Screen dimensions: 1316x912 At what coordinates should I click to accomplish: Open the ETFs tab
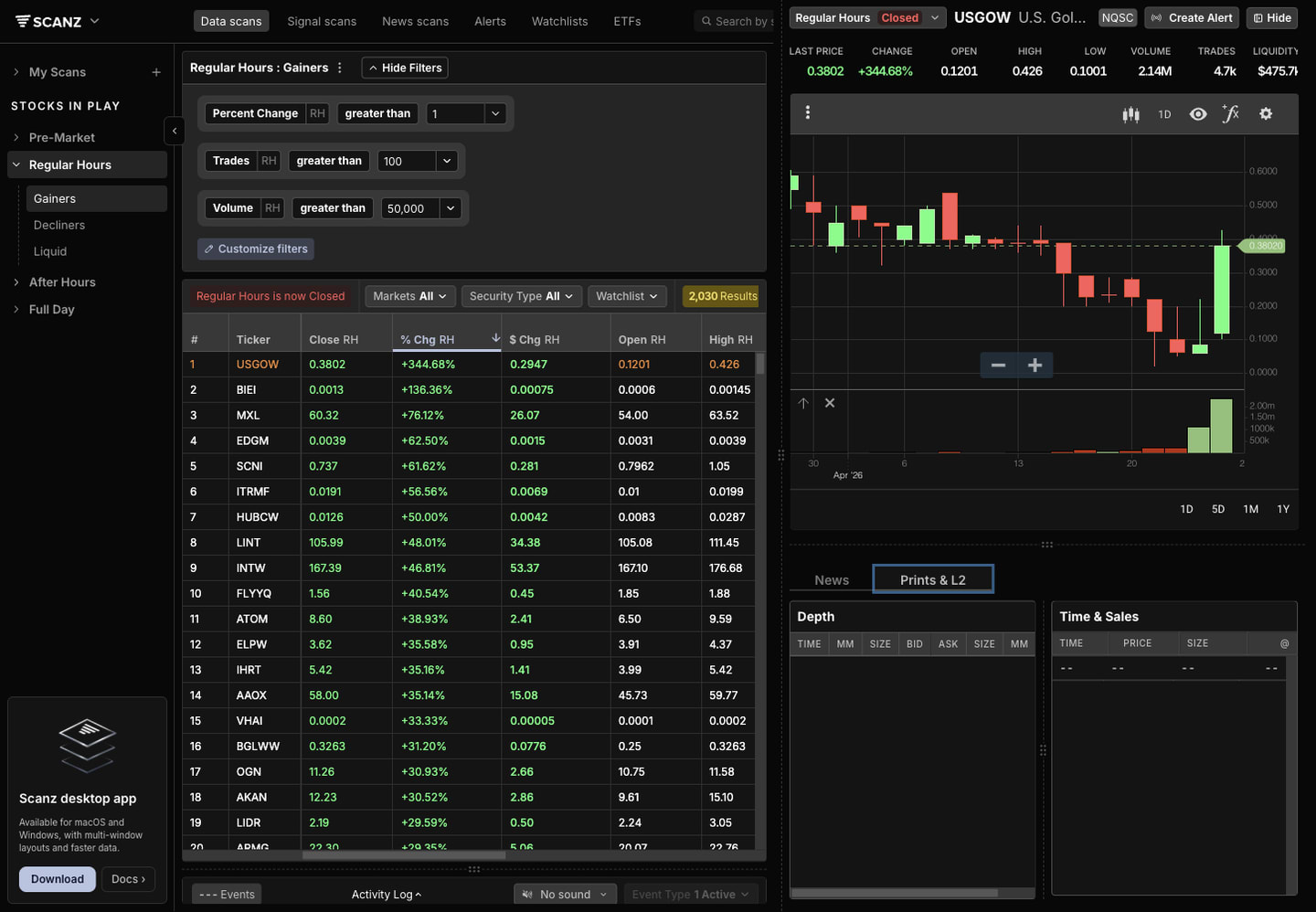pos(627,21)
